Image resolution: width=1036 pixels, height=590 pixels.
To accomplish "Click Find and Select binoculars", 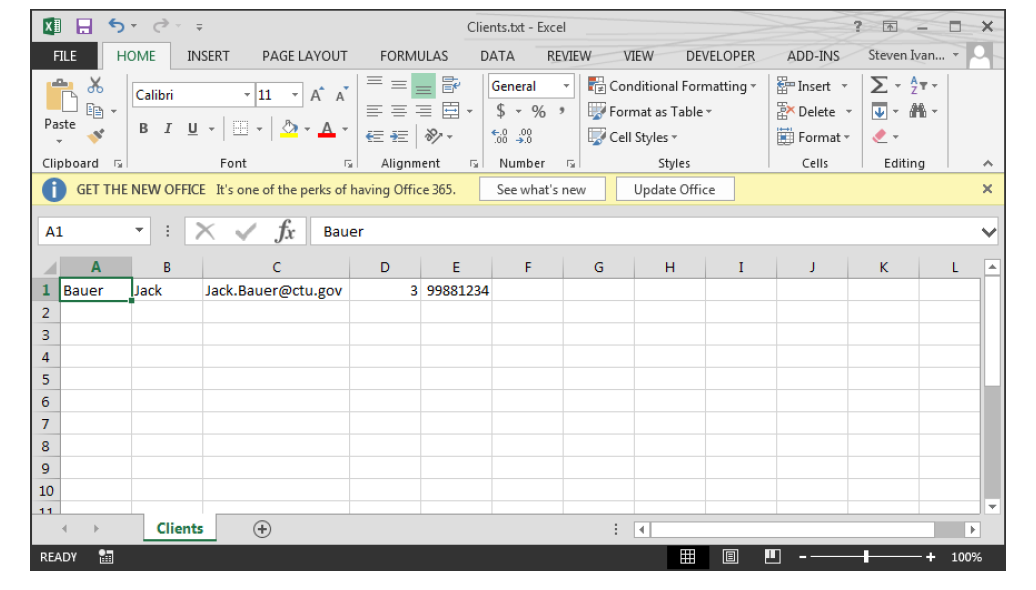I will click(x=918, y=111).
